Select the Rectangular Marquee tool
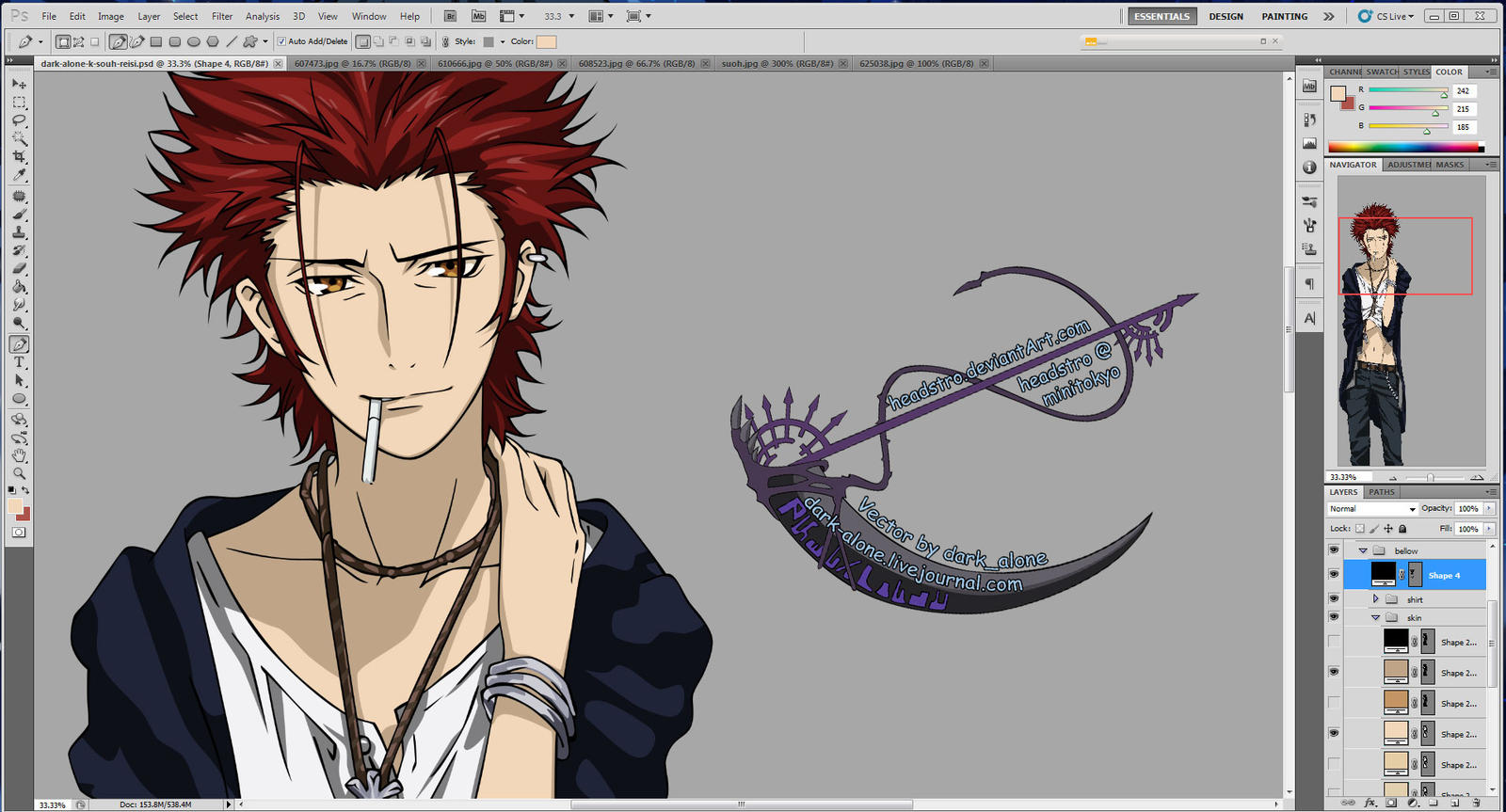Image resolution: width=1506 pixels, height=812 pixels. 19,102
